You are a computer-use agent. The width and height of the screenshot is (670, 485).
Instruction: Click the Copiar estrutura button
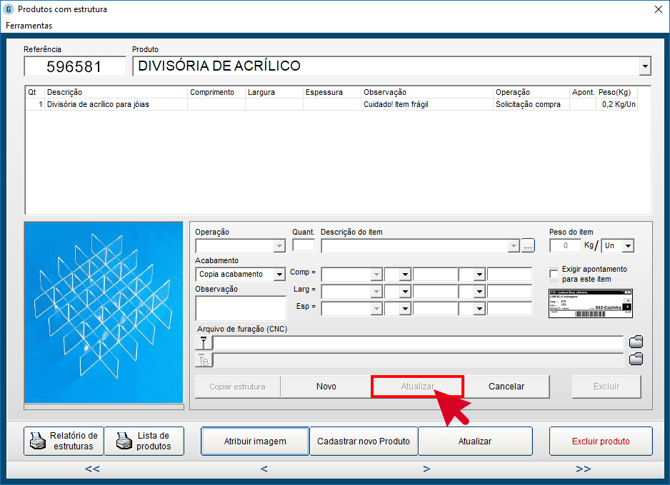click(238, 387)
